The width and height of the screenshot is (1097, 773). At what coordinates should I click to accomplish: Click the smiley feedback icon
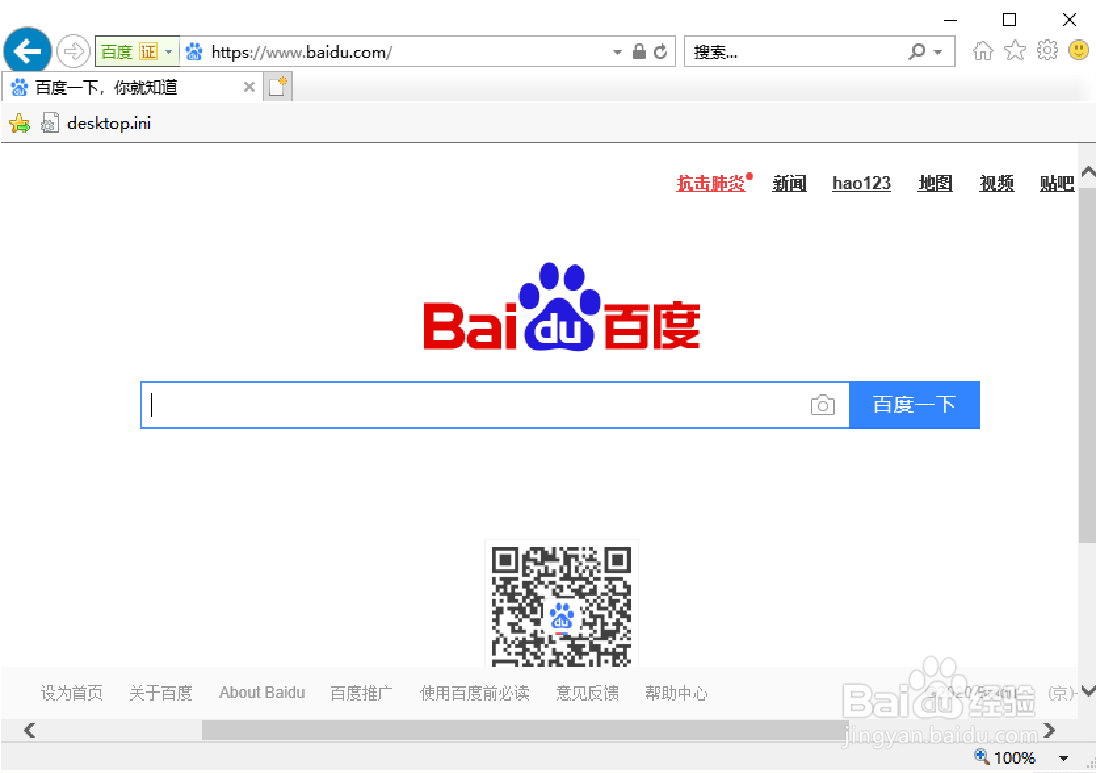[x=1078, y=49]
